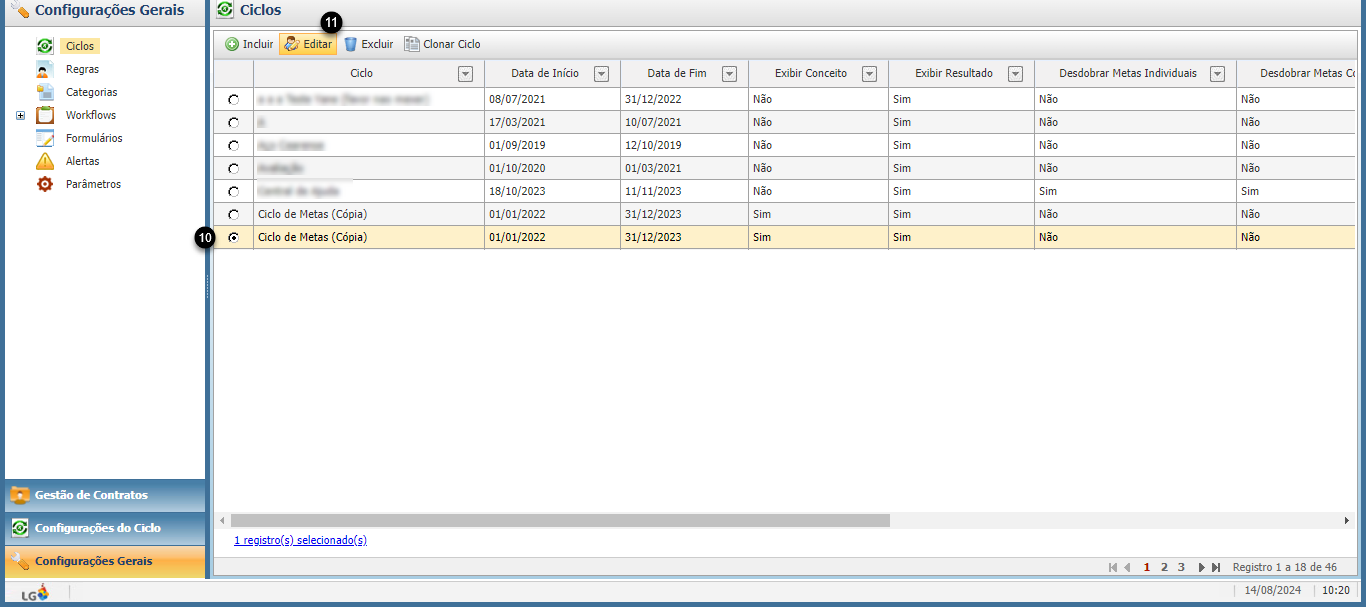Select radio button for row starting 17/03/2021
The height and width of the screenshot is (607, 1366).
click(234, 123)
